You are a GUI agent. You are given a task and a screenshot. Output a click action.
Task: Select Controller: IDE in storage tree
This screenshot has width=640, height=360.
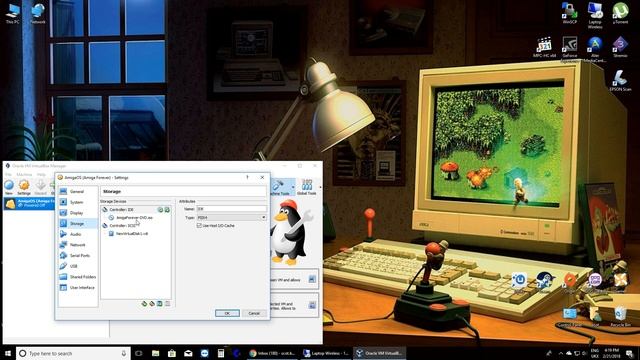click(x=121, y=209)
